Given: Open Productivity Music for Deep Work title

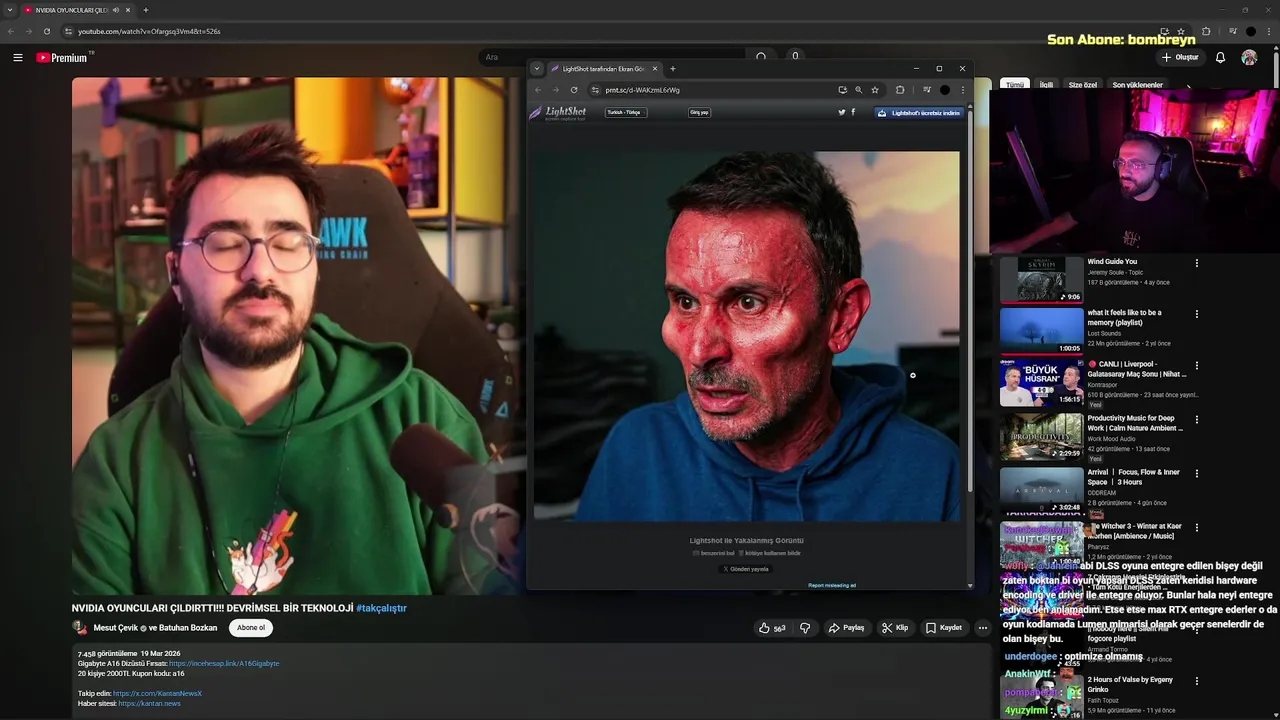Looking at the screenshot, I should coord(1135,423).
